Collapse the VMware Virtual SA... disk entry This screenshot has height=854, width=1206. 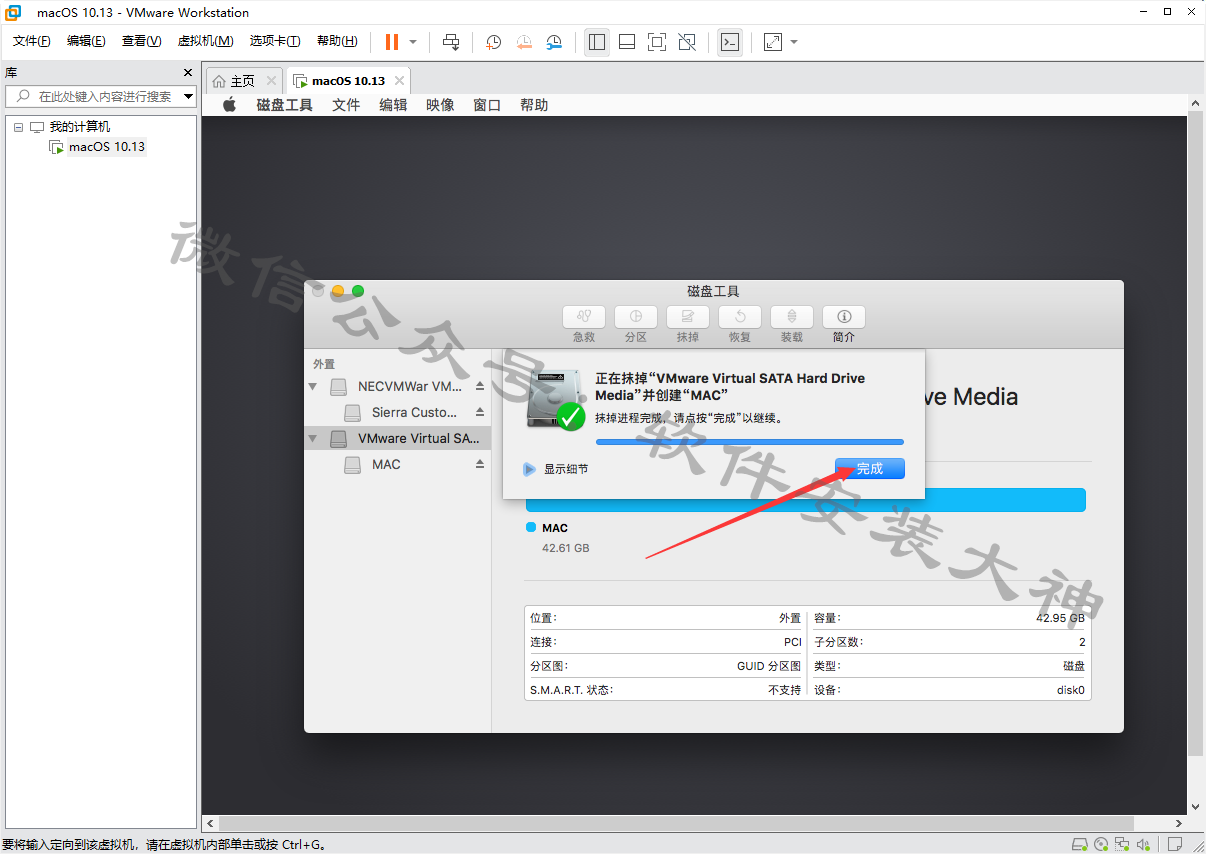313,438
